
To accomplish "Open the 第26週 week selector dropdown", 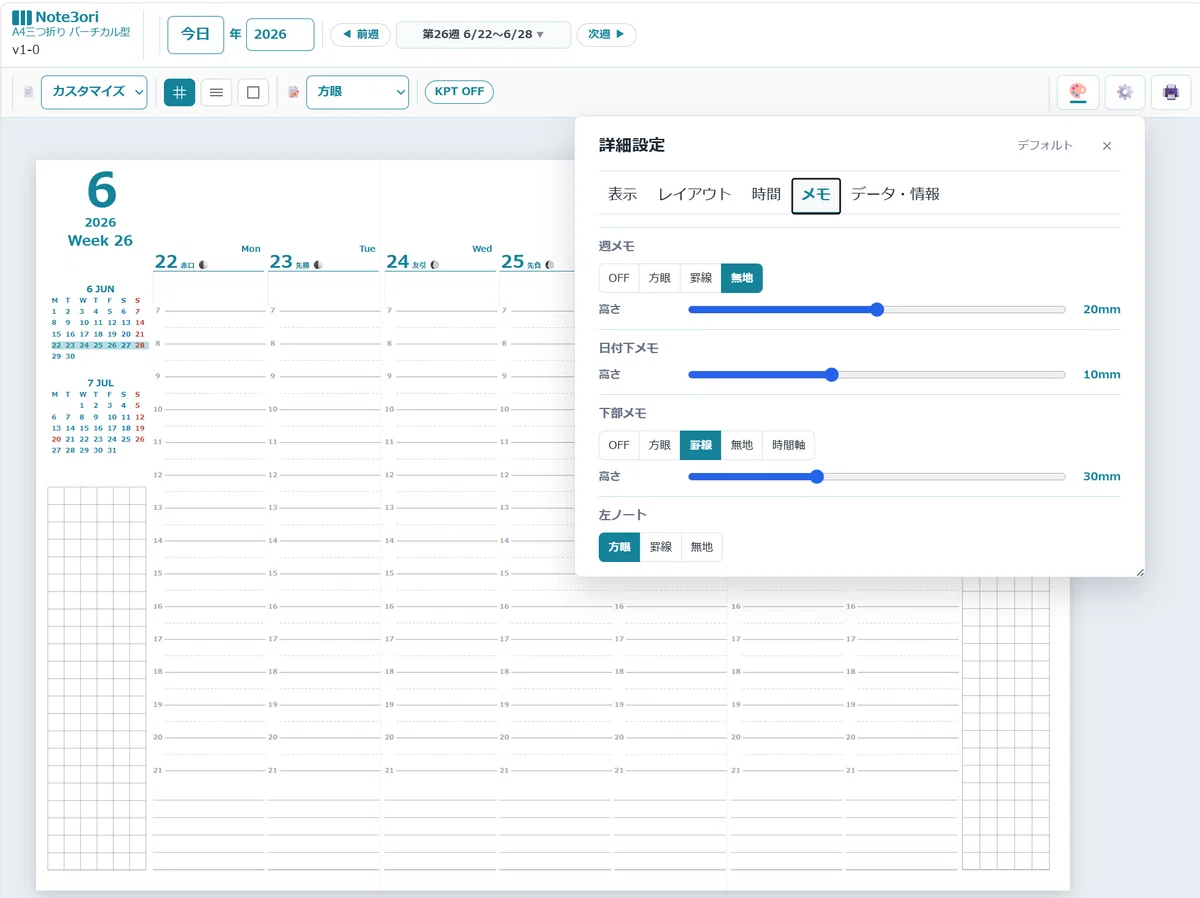I will click(x=483, y=34).
